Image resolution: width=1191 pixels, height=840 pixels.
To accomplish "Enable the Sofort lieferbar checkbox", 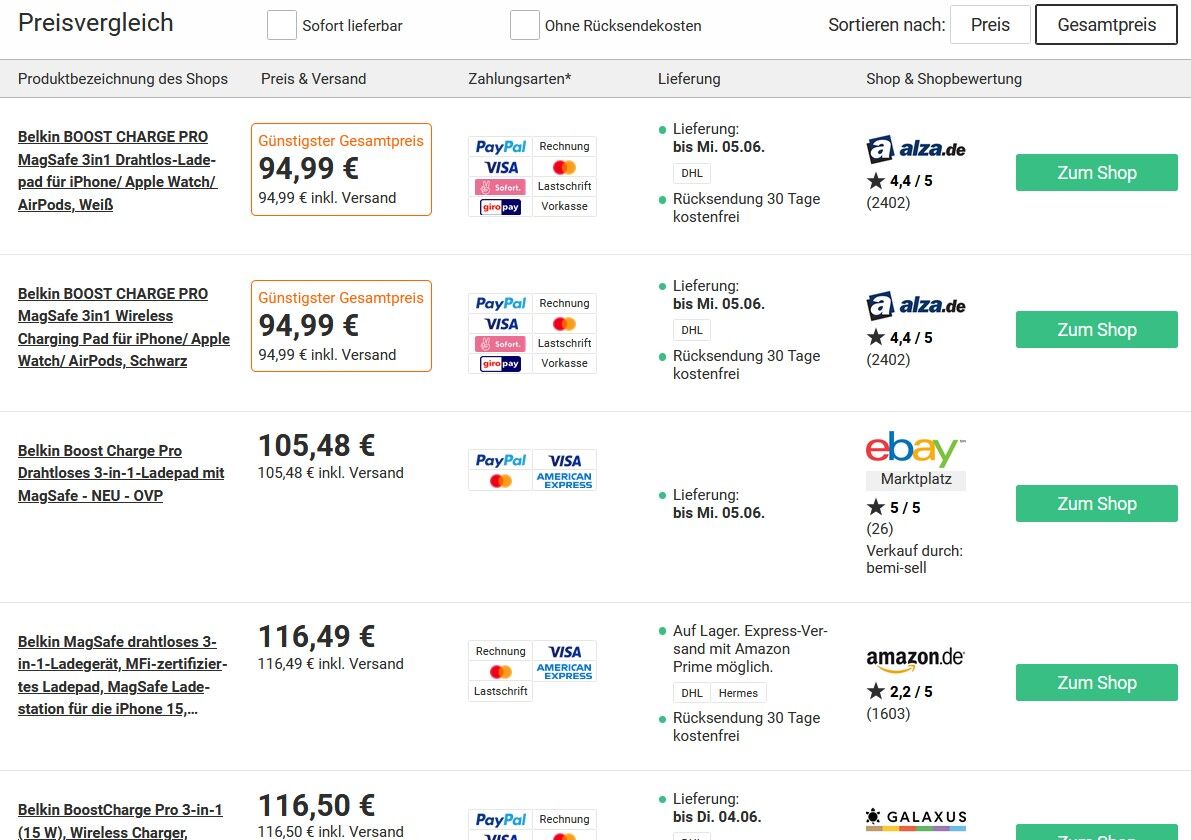I will pyautogui.click(x=281, y=25).
